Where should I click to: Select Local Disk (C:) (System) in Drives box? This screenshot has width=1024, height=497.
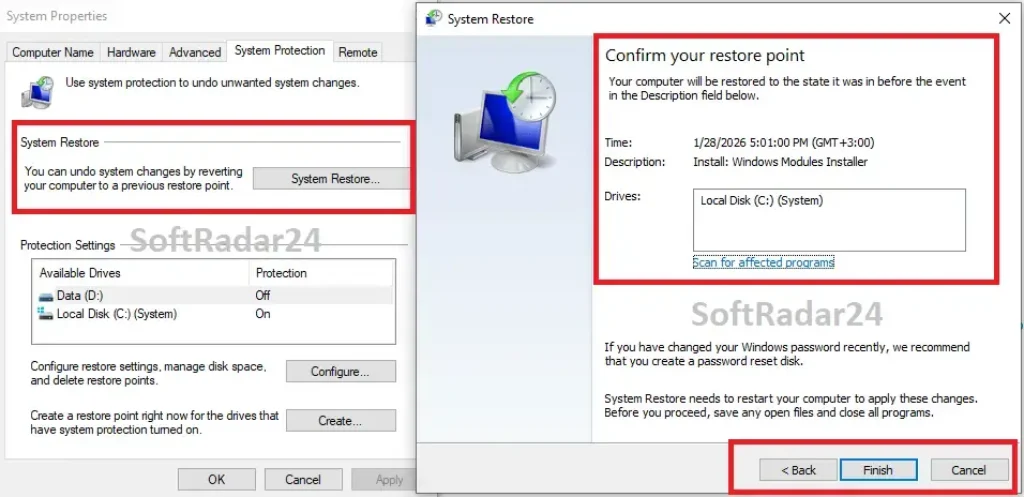pos(761,201)
